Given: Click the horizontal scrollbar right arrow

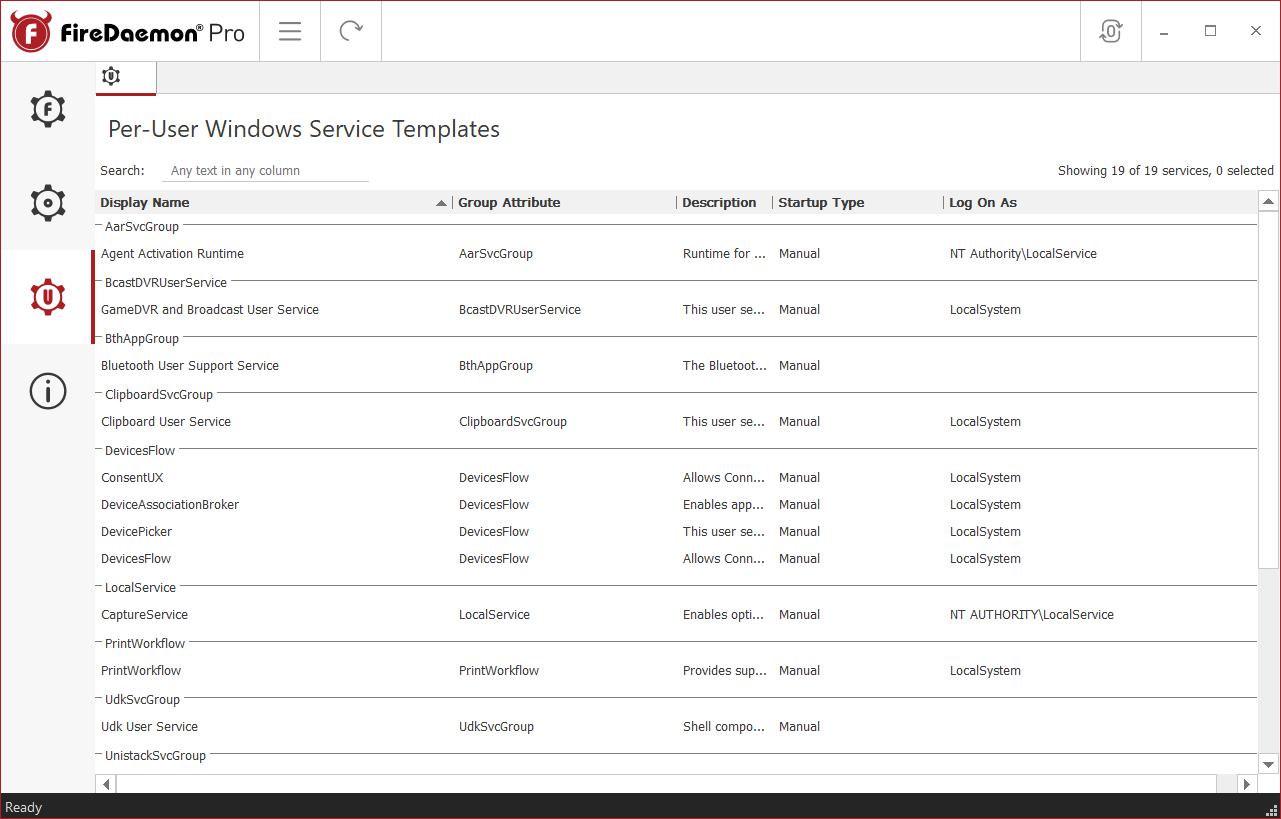Looking at the screenshot, I should [x=1247, y=784].
